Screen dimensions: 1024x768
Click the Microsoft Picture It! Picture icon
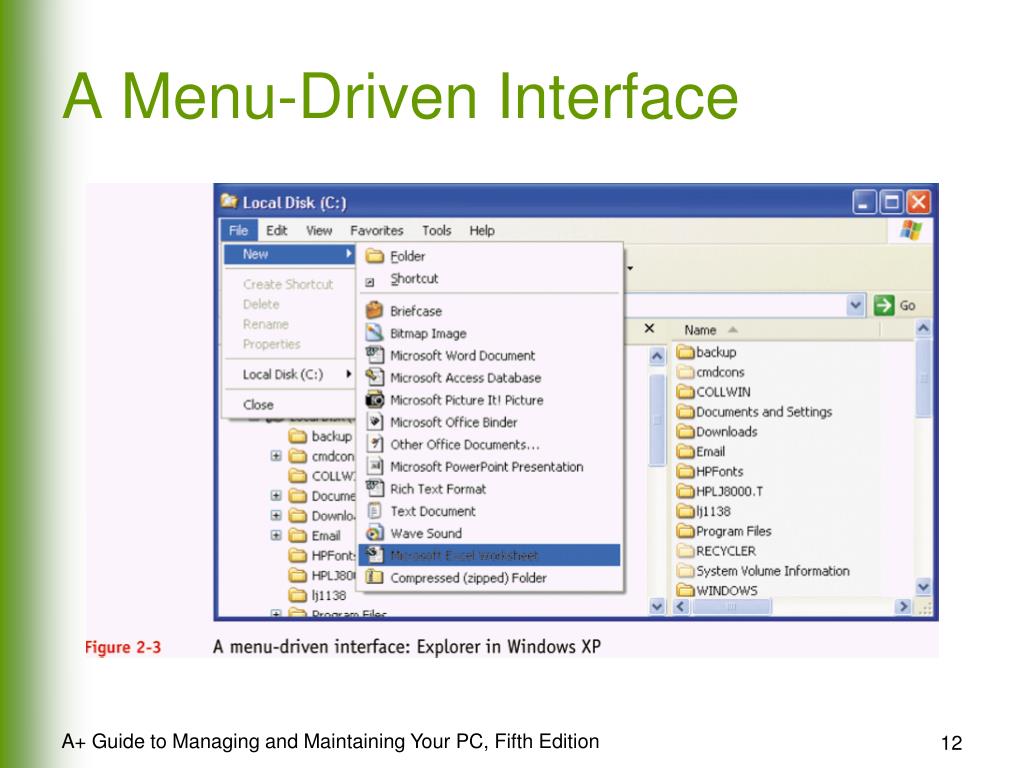[374, 399]
